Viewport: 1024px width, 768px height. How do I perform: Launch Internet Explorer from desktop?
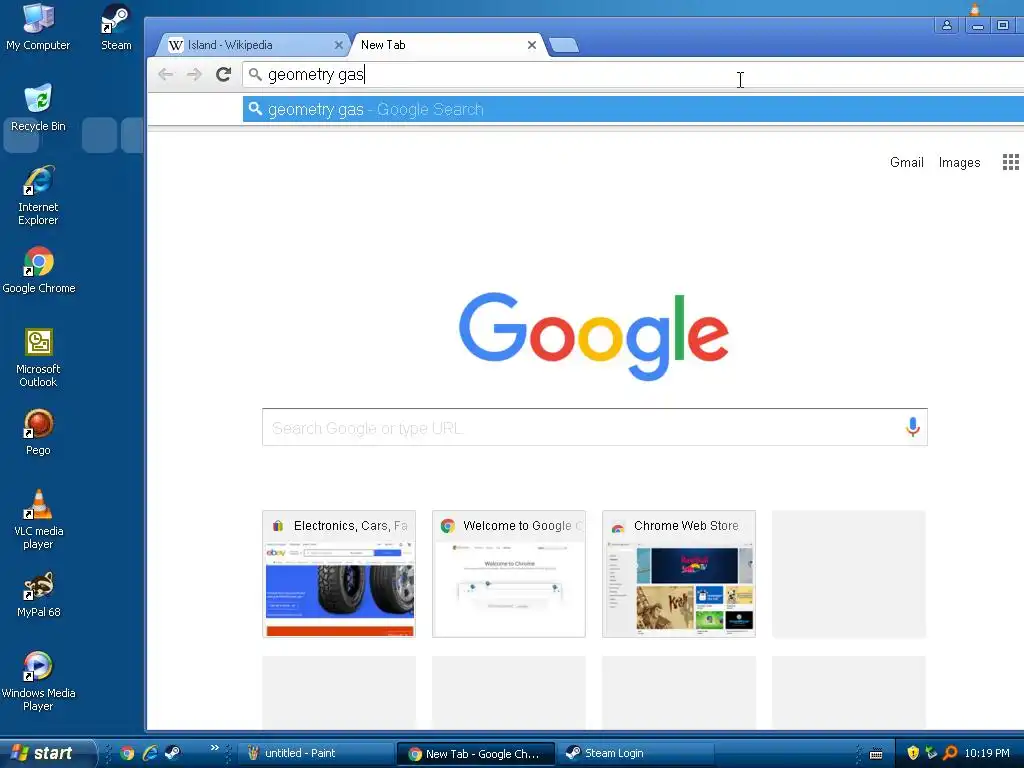coord(38,196)
